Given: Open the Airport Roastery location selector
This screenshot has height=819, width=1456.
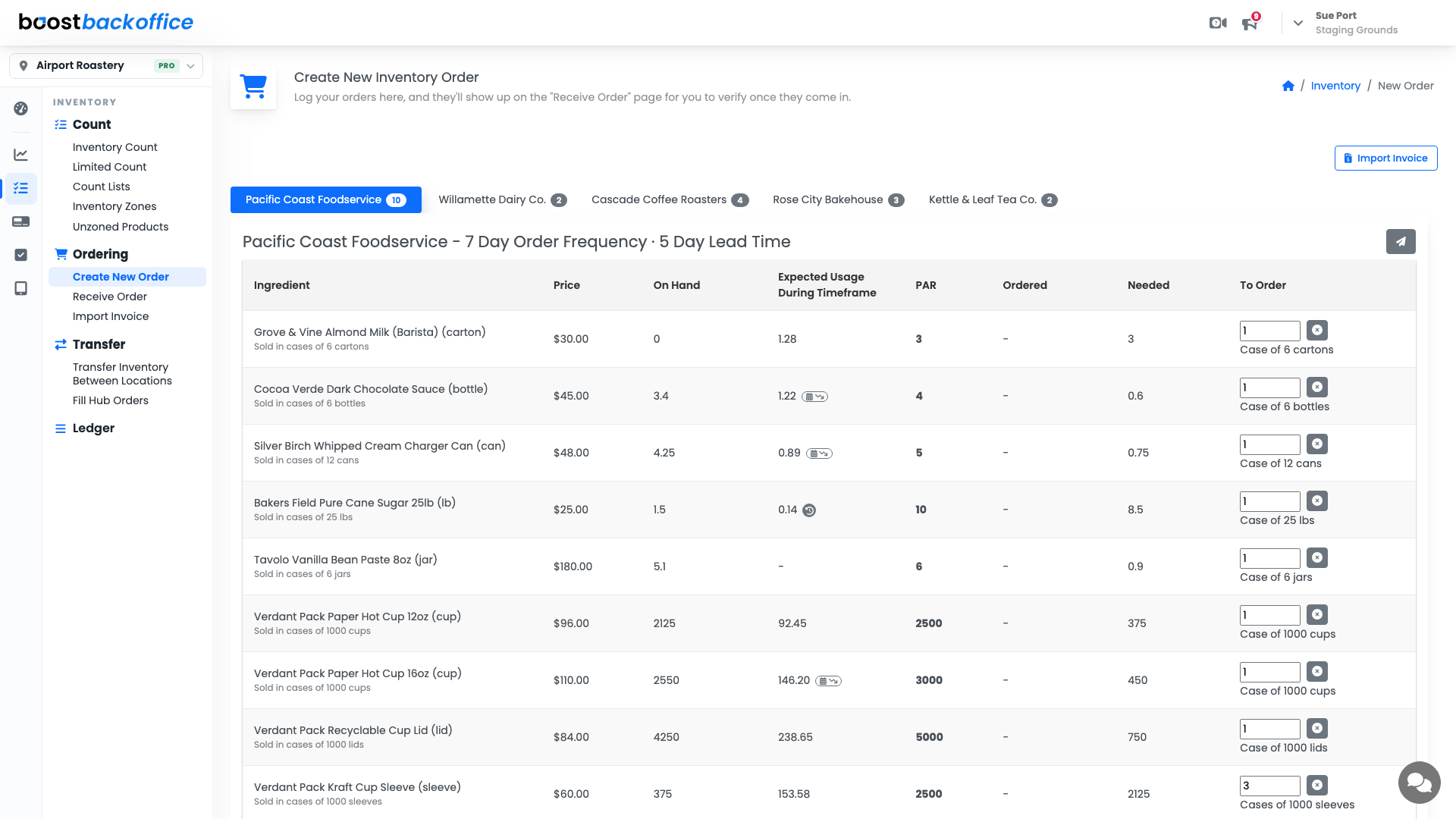Looking at the screenshot, I should [x=106, y=65].
